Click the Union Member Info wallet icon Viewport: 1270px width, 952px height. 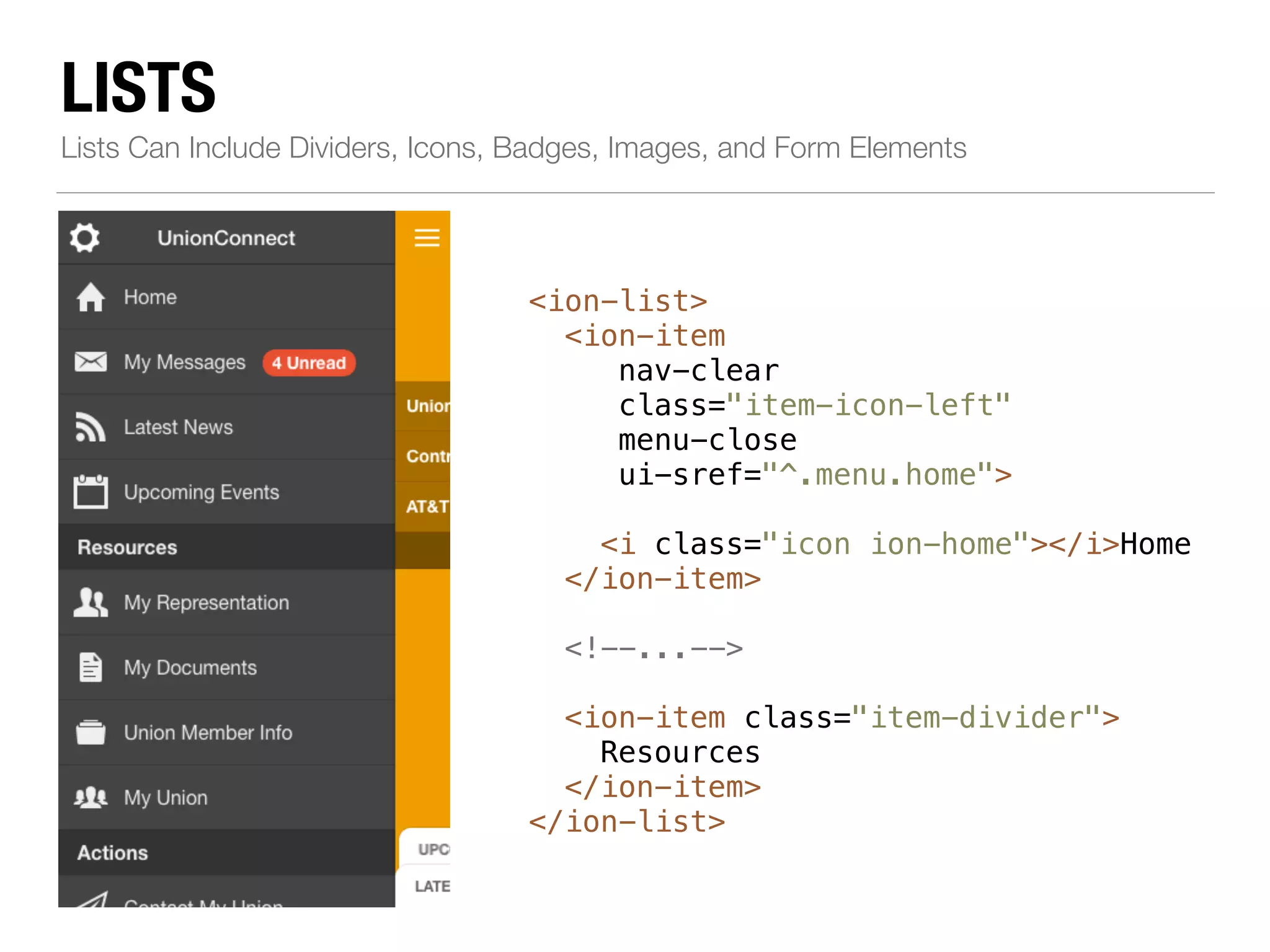tap(91, 732)
